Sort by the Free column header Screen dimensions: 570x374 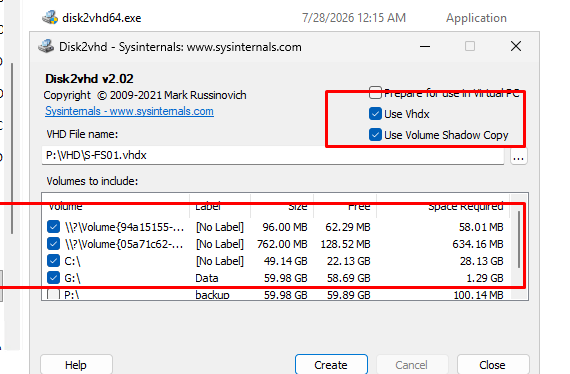tap(345, 206)
